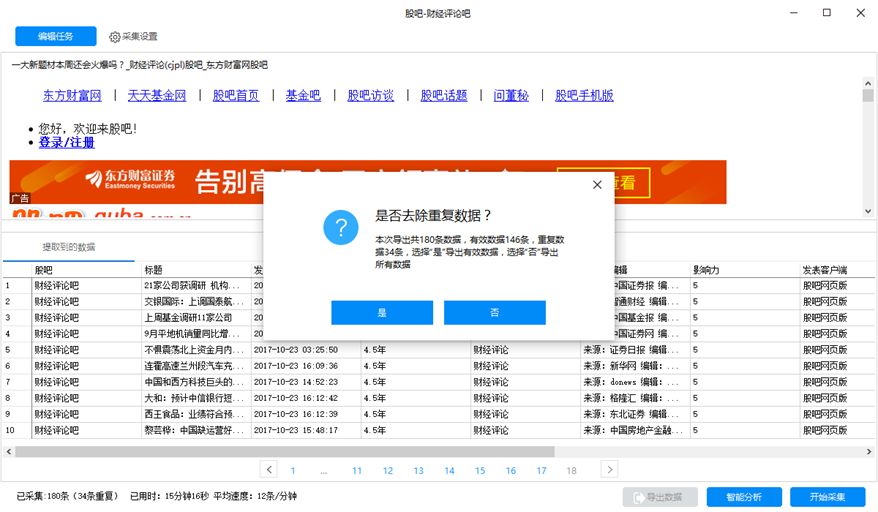Open the 股吧访谈 link
The height and width of the screenshot is (512, 878).
pyautogui.click(x=371, y=96)
